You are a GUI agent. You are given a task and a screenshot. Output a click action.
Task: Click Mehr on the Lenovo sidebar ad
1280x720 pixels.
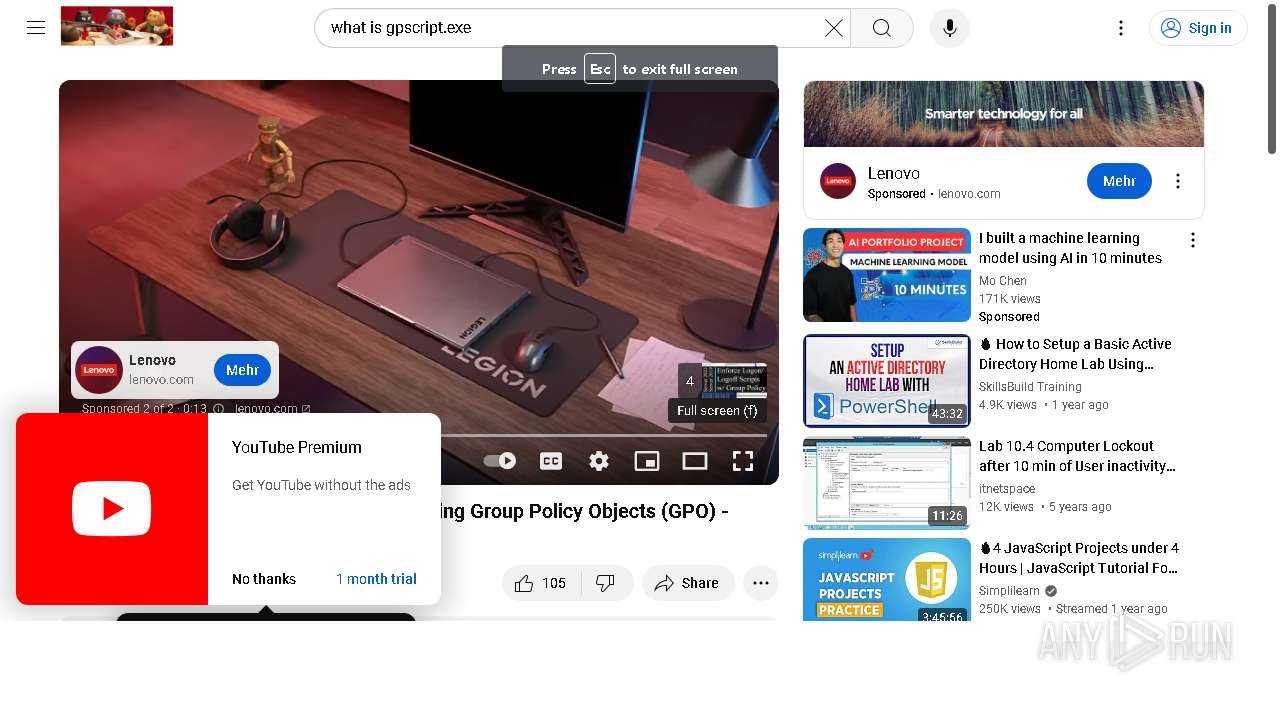click(1119, 181)
